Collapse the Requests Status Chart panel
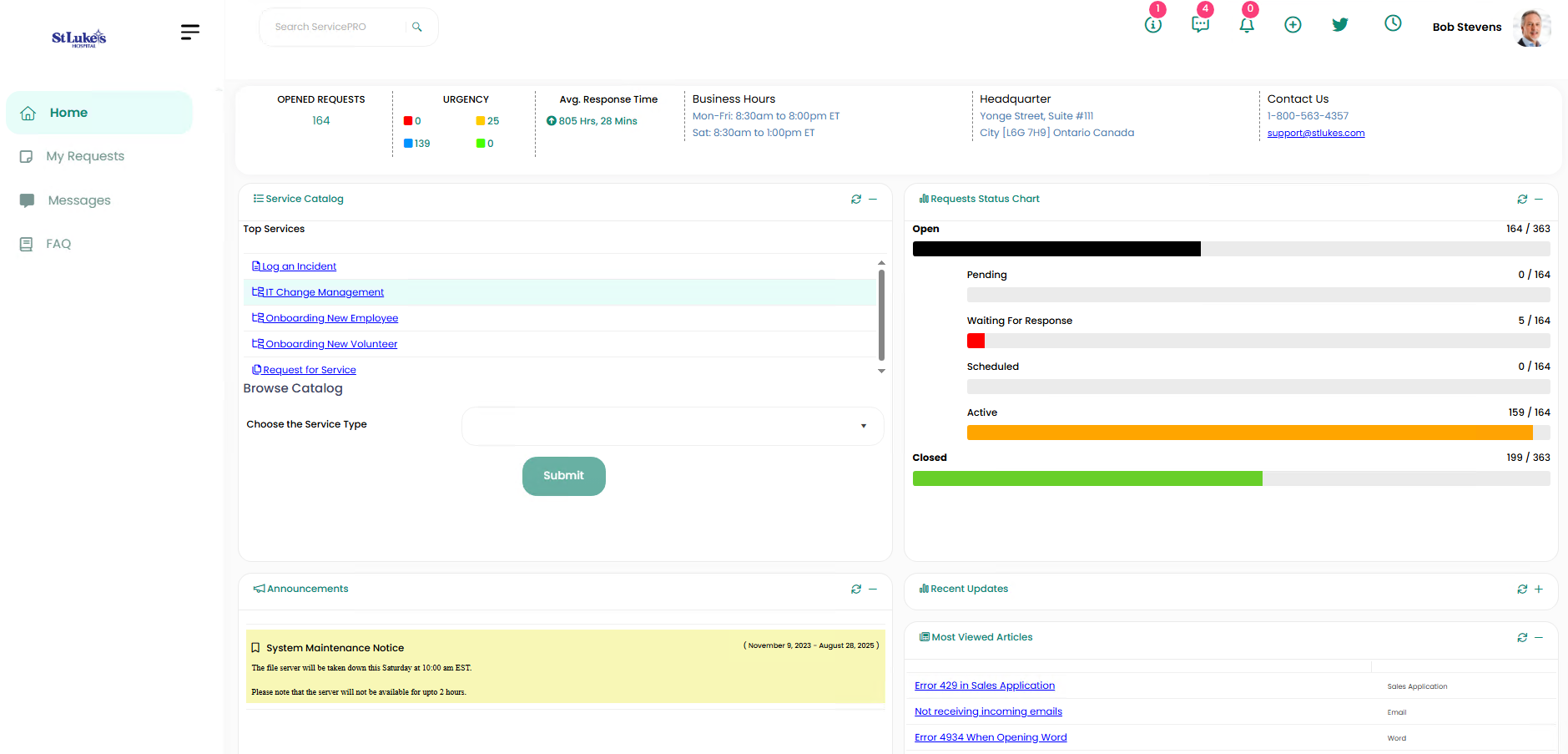The height and width of the screenshot is (754, 1568). (x=1539, y=200)
